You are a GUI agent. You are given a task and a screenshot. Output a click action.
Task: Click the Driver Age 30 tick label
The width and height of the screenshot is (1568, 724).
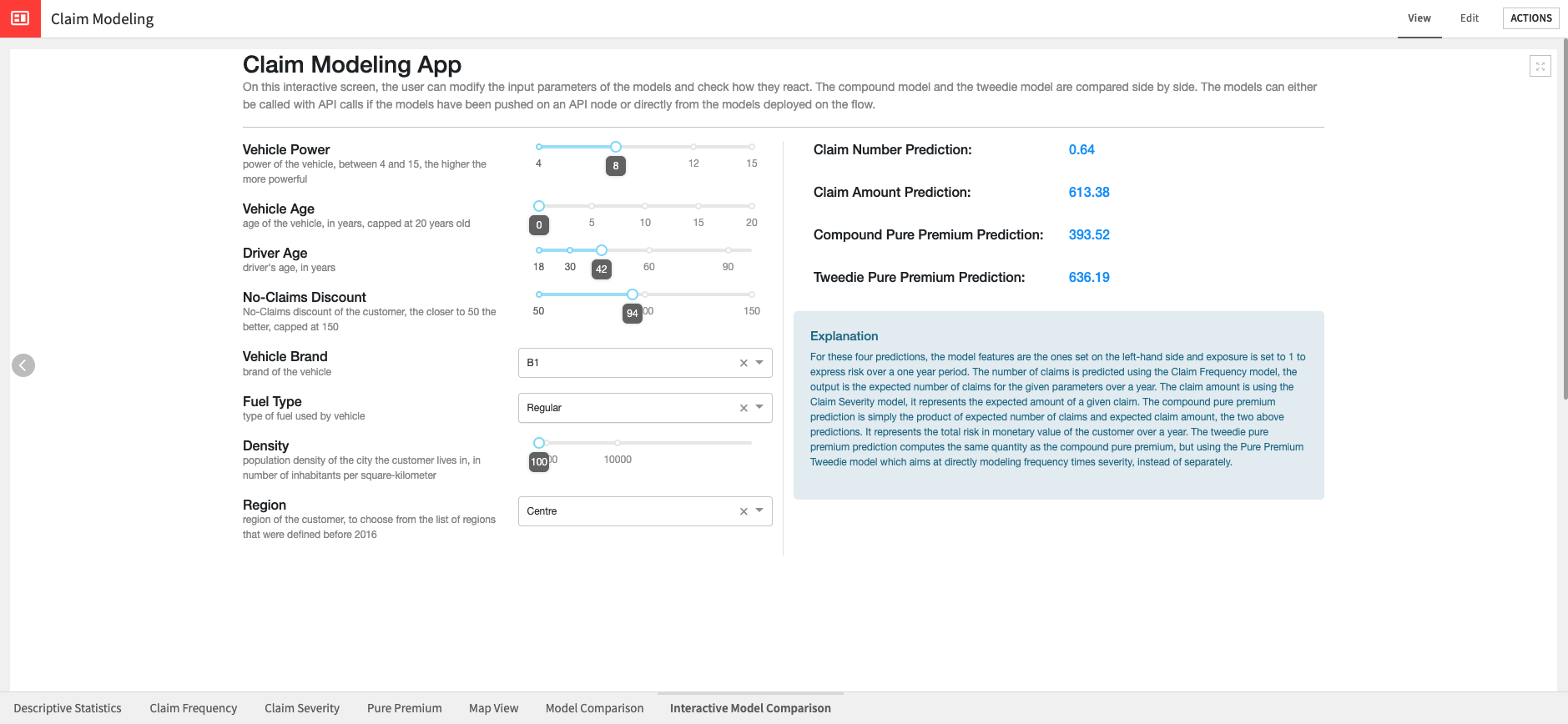[570, 267]
